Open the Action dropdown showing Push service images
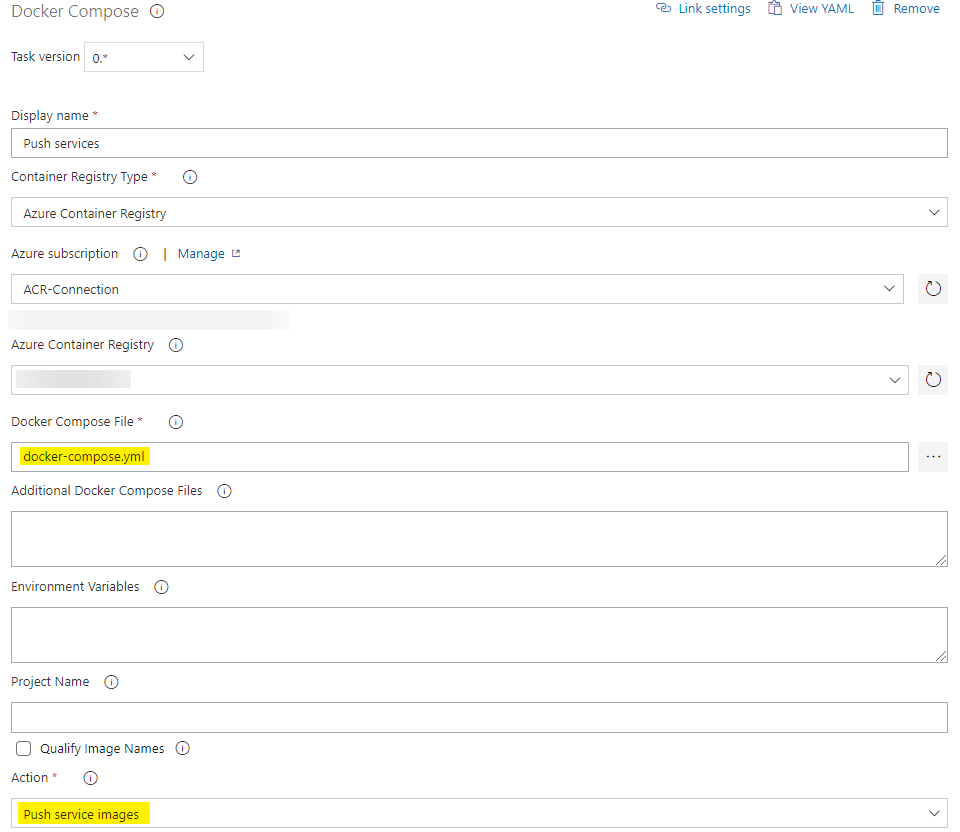 pyautogui.click(x=479, y=814)
